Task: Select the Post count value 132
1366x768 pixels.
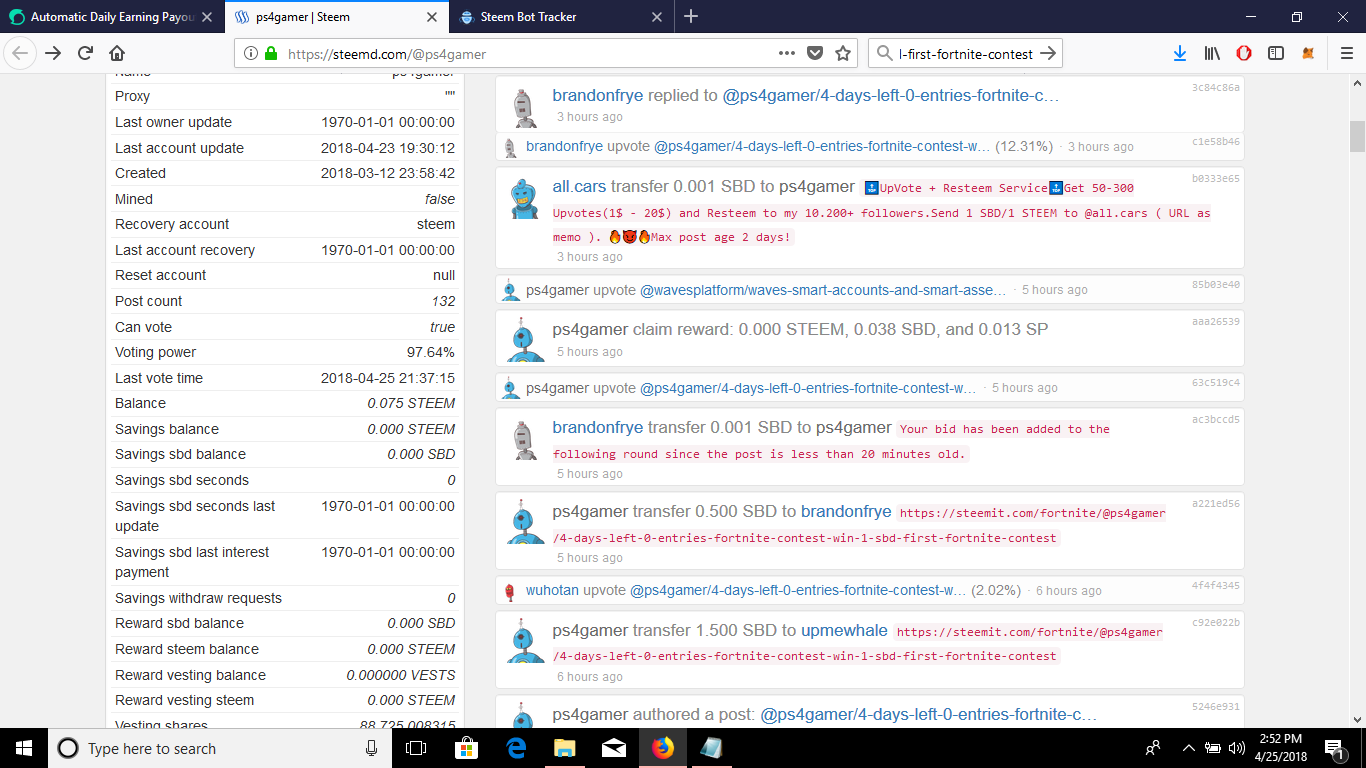Action: [x=443, y=301]
